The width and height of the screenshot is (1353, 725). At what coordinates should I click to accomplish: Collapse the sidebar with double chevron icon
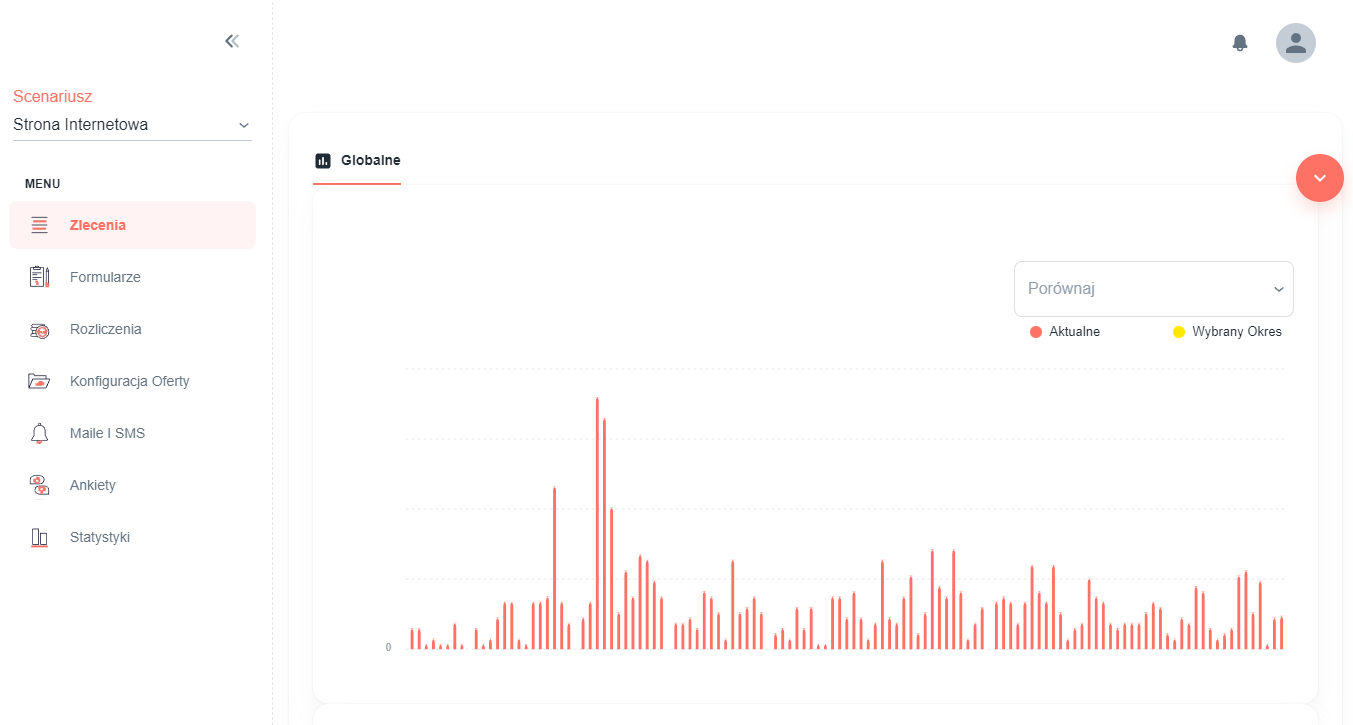point(232,41)
